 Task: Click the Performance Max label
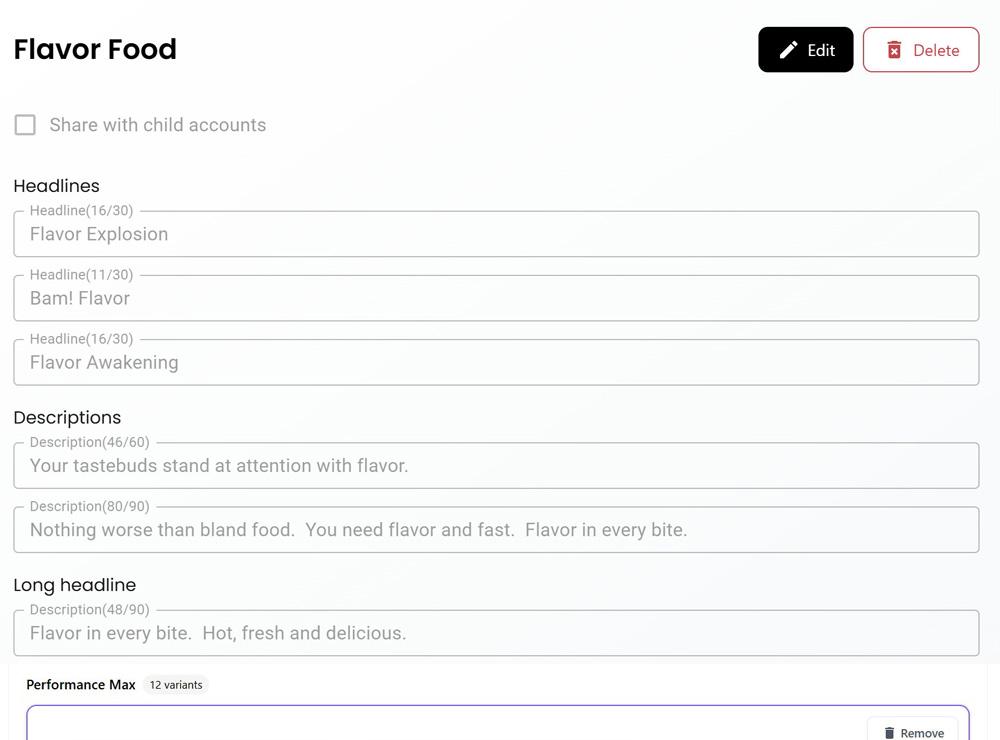81,685
